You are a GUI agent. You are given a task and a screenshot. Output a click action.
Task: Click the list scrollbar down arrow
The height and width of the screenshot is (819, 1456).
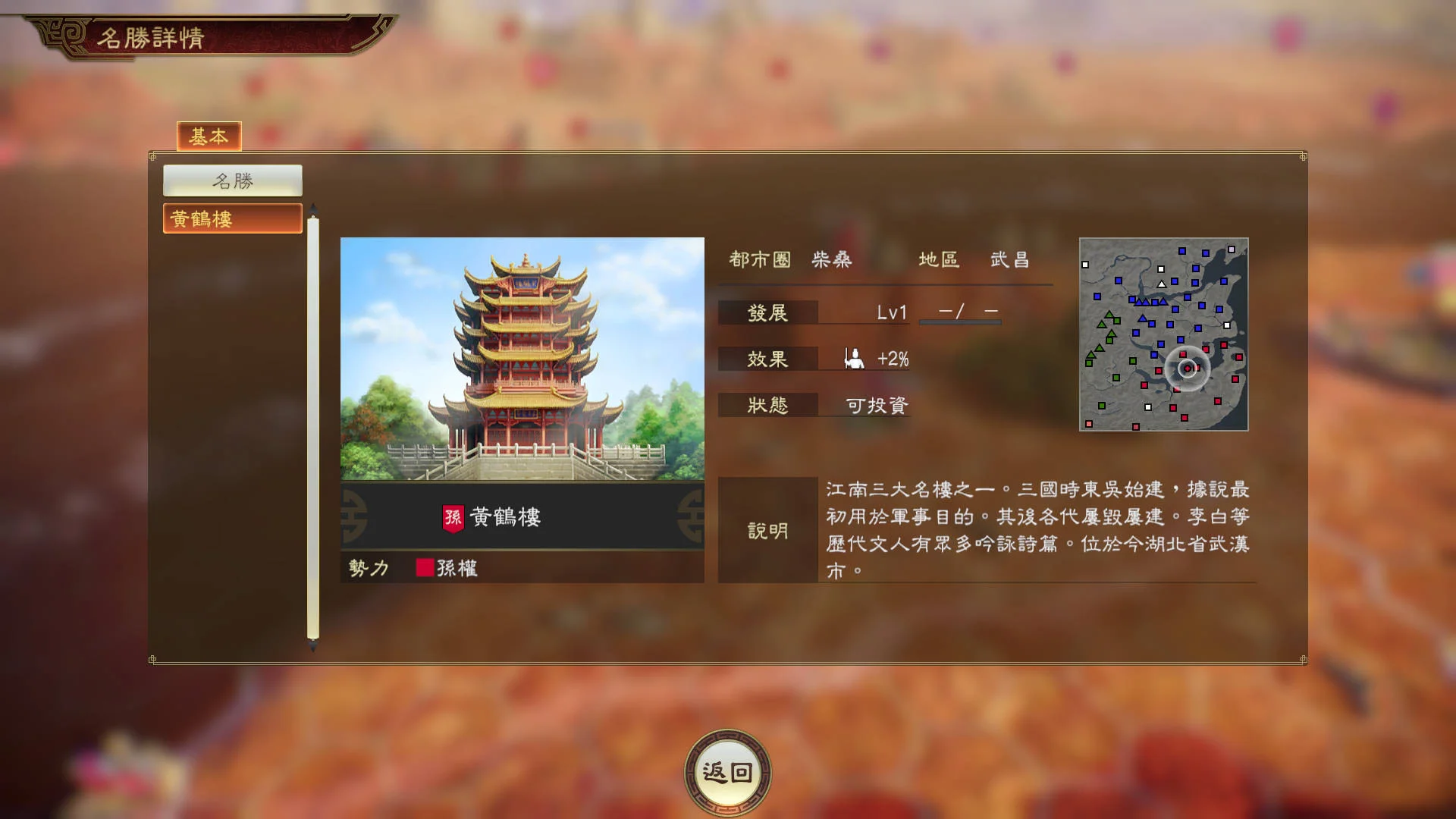[313, 646]
